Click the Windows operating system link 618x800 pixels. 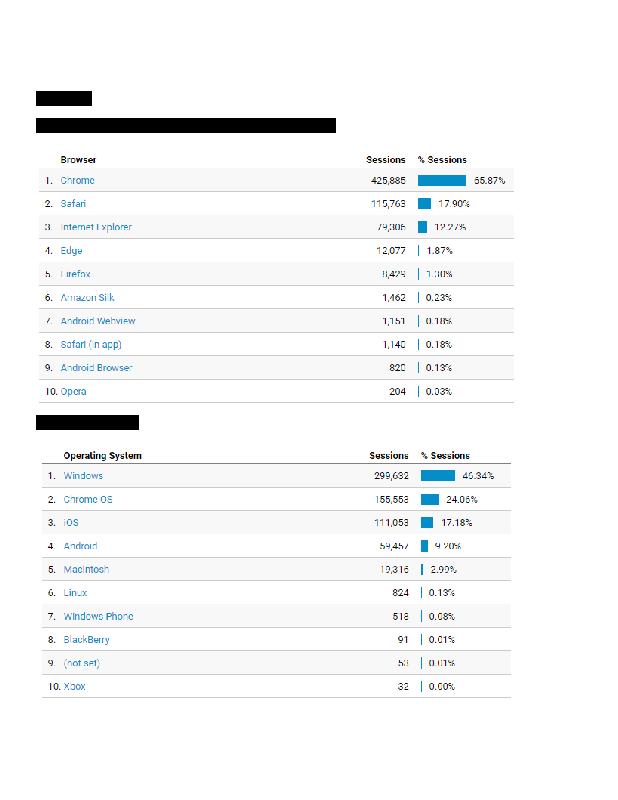(x=83, y=476)
